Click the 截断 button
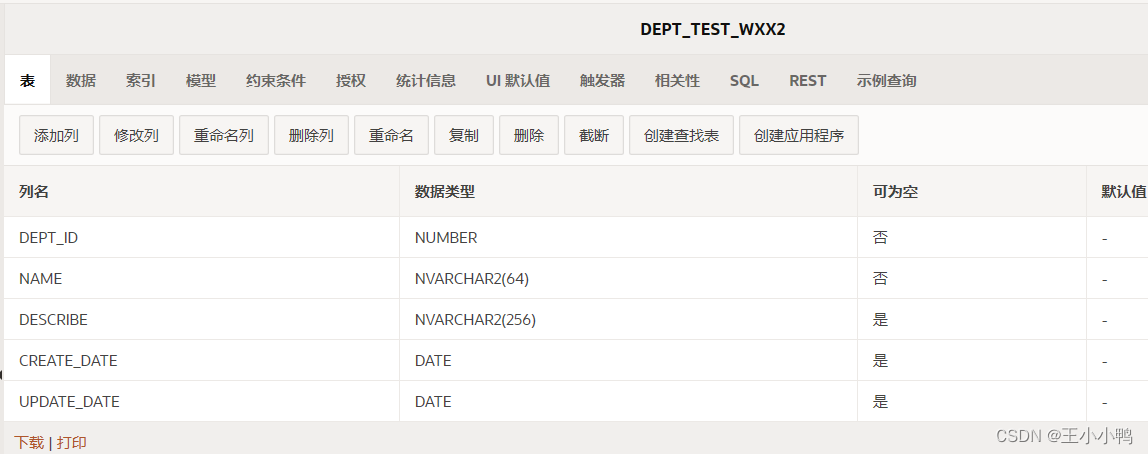Screen dimensions: 1148x454 [594, 135]
